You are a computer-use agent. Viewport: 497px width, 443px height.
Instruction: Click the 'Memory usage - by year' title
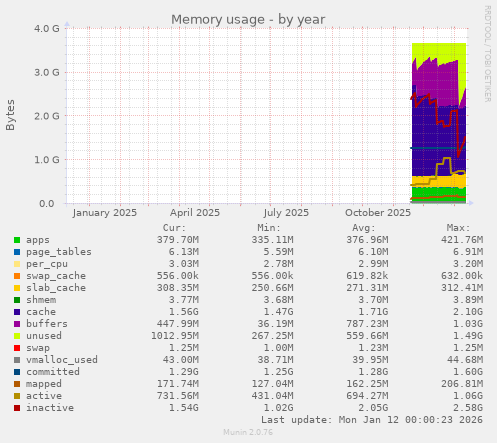coord(248,20)
